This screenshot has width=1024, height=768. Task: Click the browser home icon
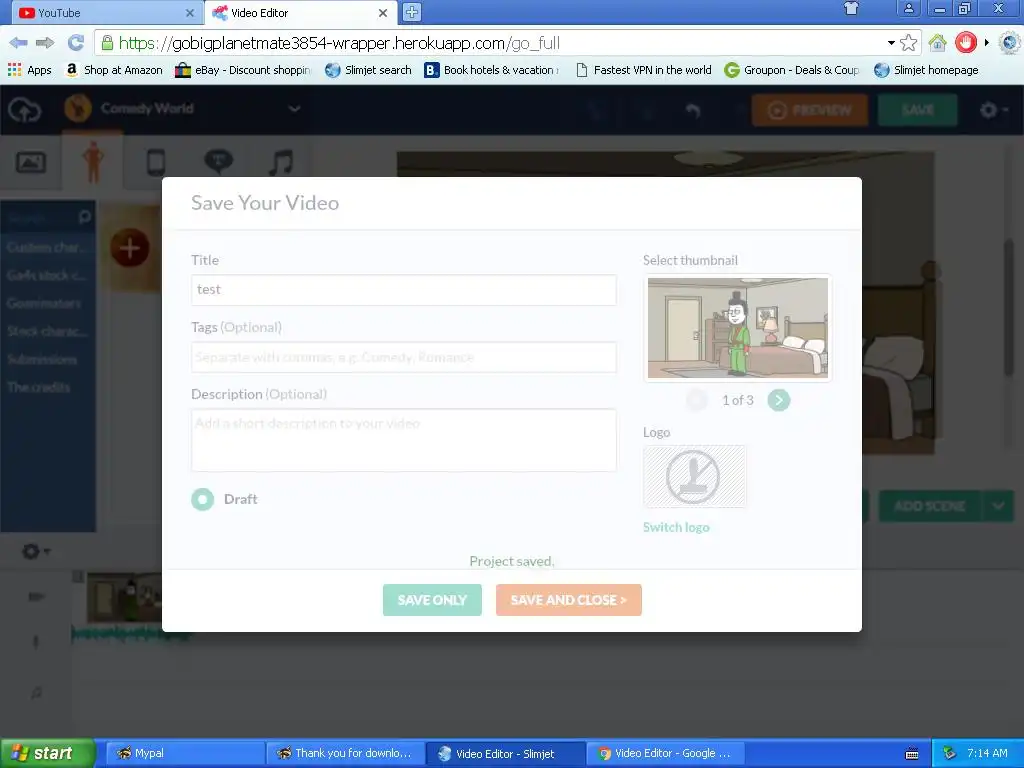point(938,43)
